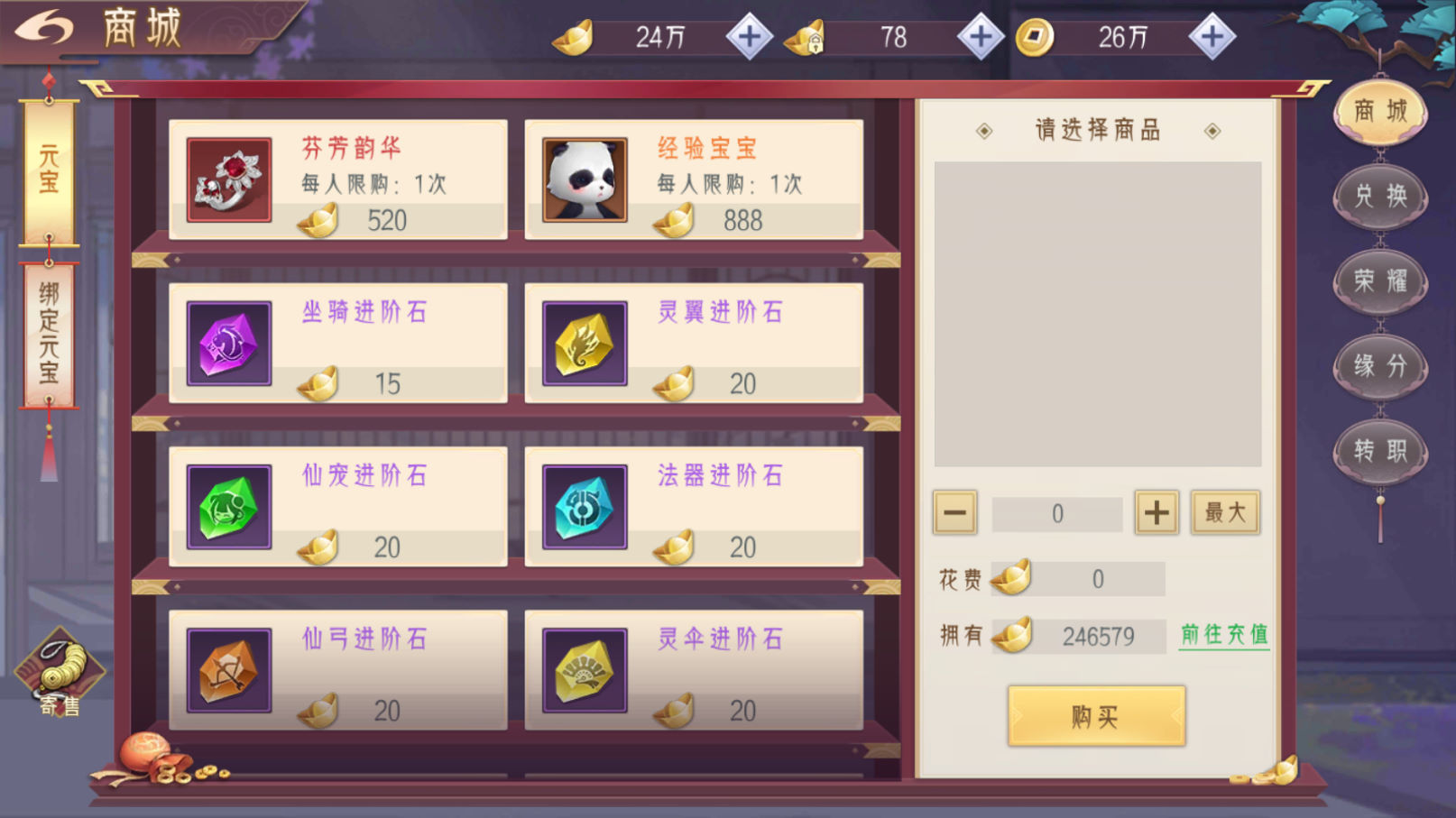Image resolution: width=1456 pixels, height=818 pixels.
Task: Add more 元宝 with the first plus
Action: tap(750, 37)
